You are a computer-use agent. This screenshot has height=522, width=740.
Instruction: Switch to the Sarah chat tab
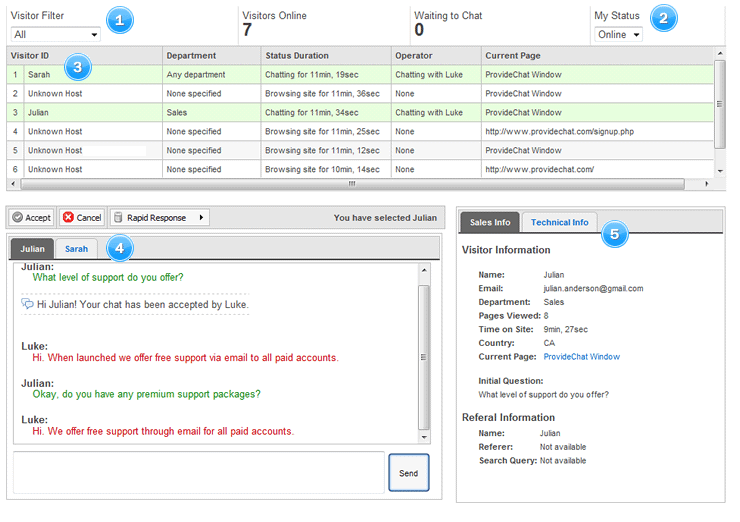pos(76,248)
